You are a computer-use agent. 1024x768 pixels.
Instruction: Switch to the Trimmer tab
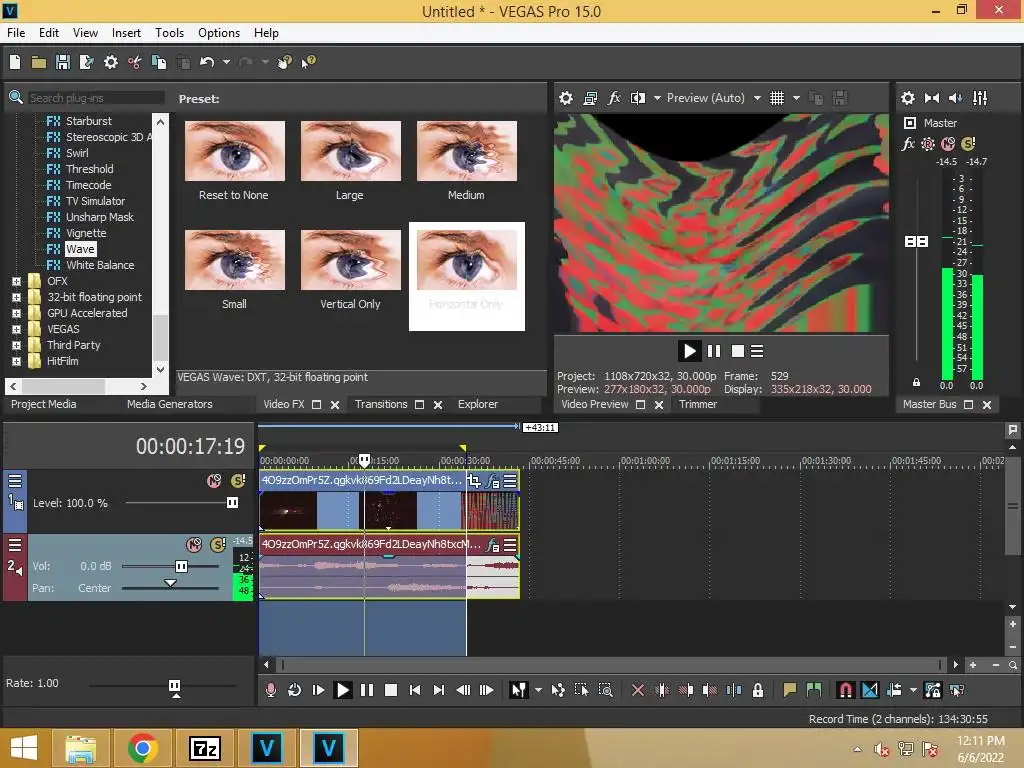coord(698,404)
